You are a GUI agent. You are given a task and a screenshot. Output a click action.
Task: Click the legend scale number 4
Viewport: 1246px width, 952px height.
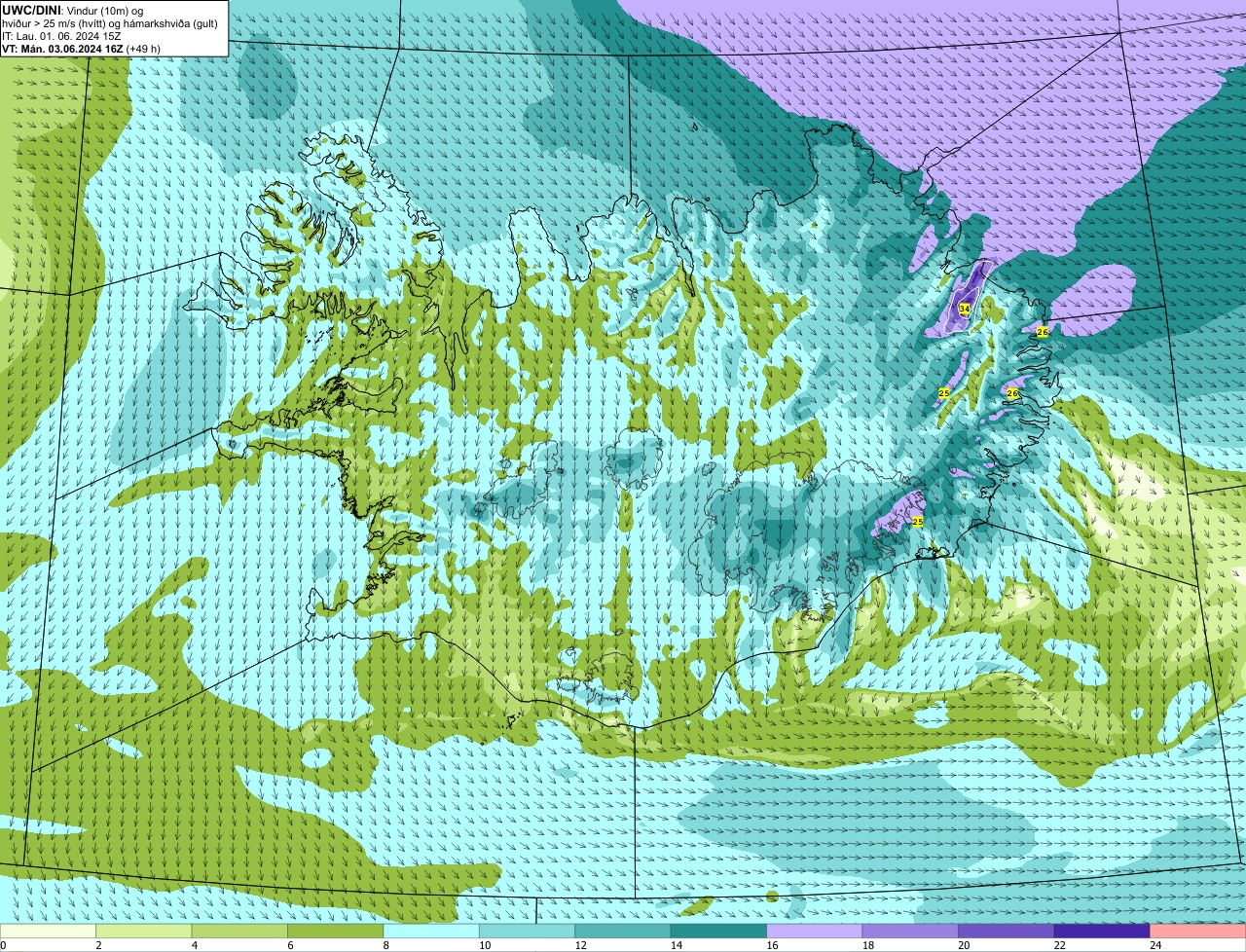(194, 945)
